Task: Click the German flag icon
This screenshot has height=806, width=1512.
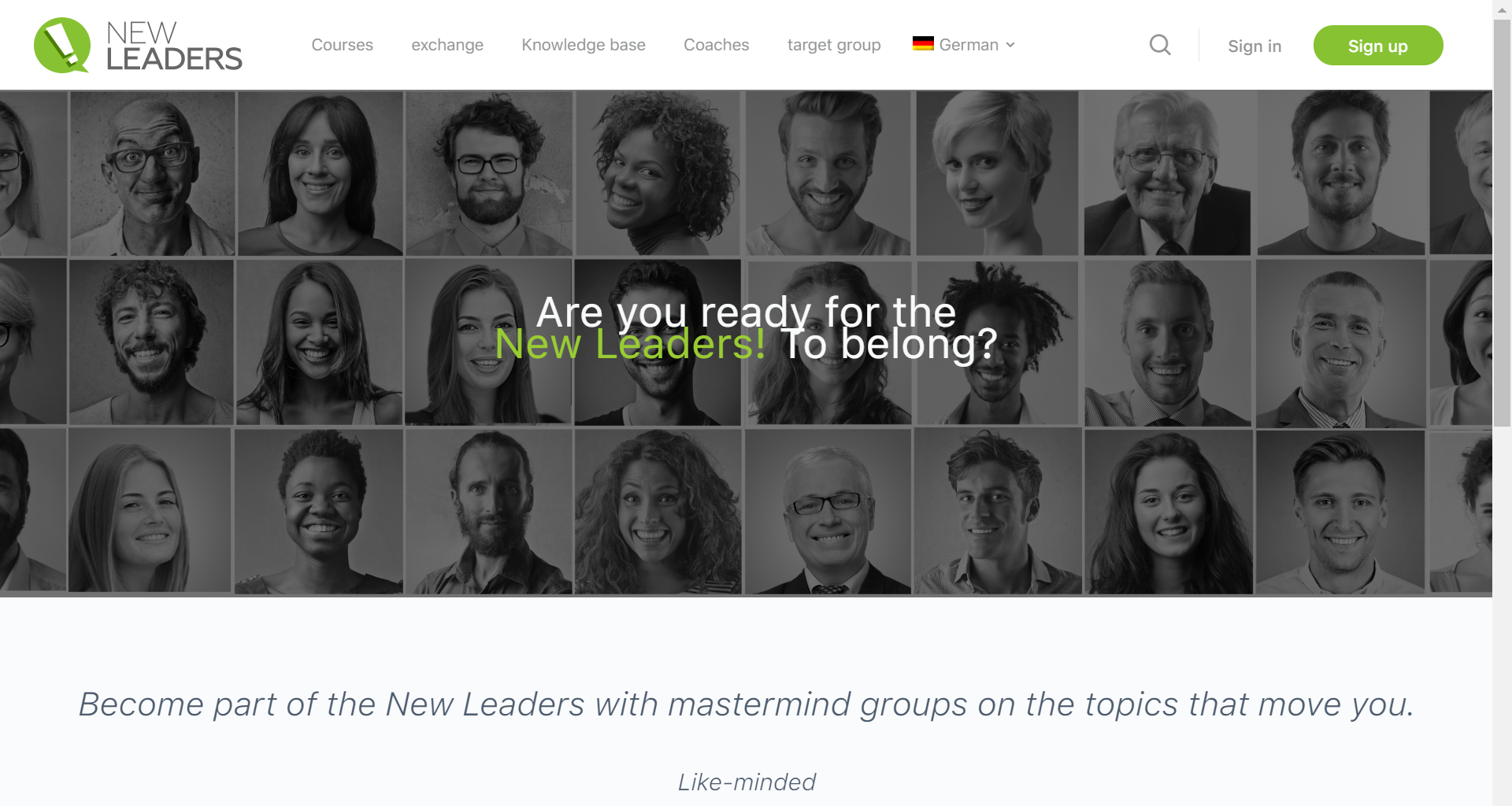Action: point(923,43)
